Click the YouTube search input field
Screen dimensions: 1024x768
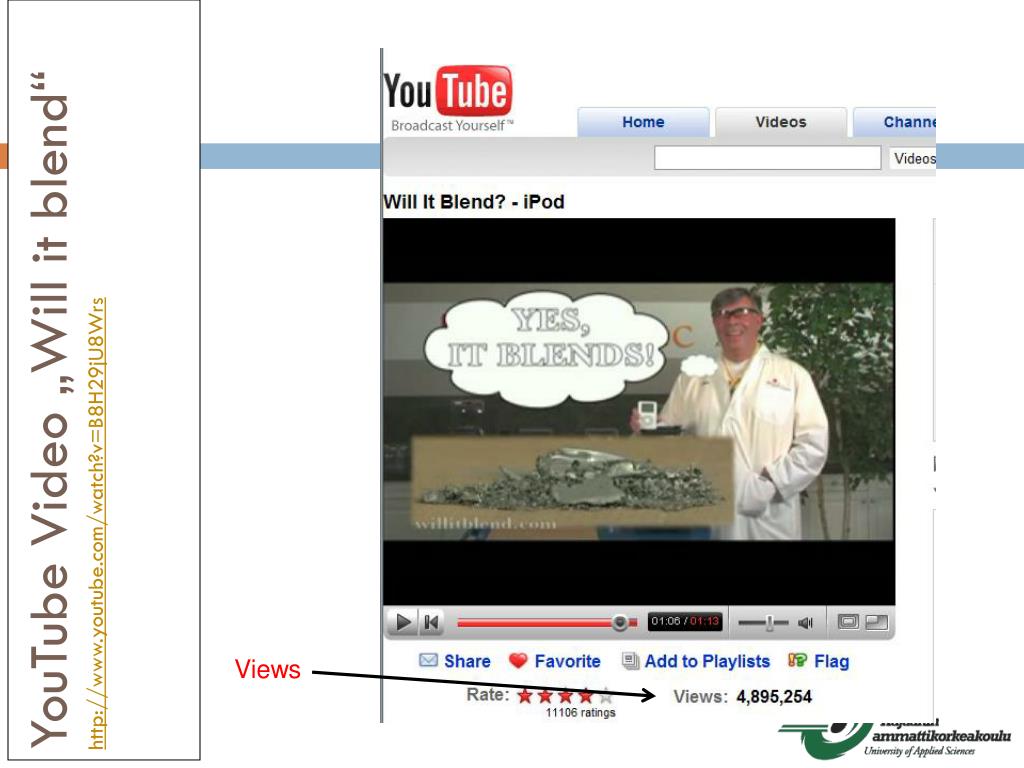tap(767, 158)
